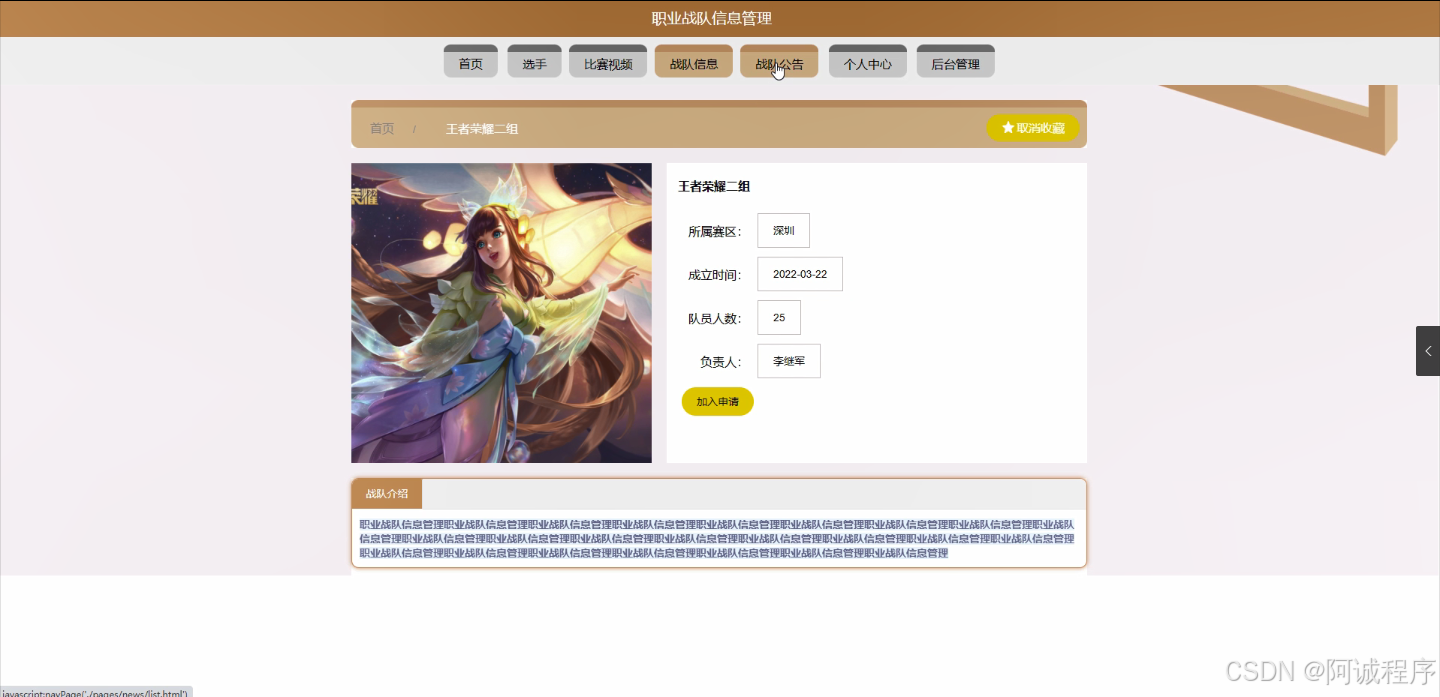
Task: Click the team introduction paragraph text
Action: 718,538
